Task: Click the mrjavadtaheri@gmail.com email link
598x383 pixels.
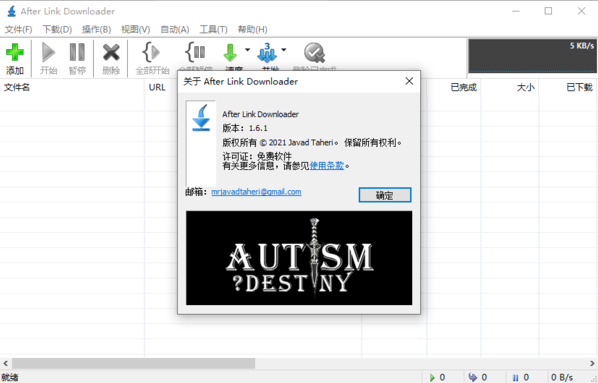Action: [256, 192]
